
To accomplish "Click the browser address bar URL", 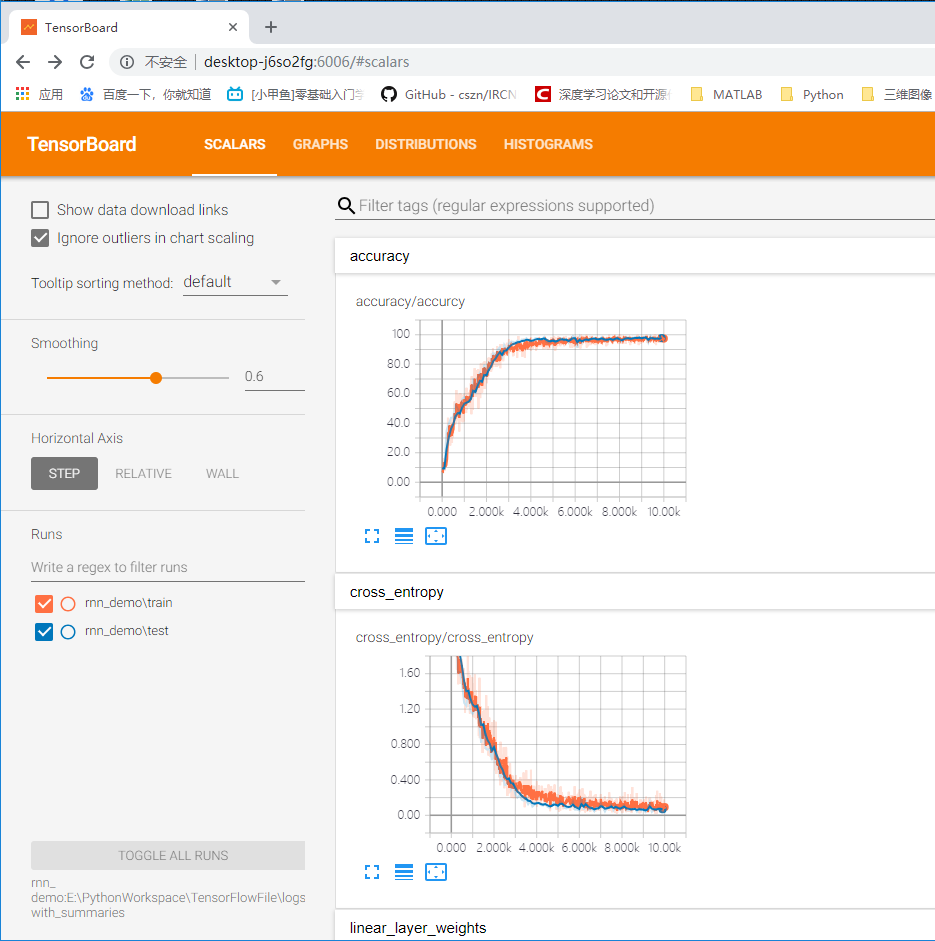I will [306, 62].
